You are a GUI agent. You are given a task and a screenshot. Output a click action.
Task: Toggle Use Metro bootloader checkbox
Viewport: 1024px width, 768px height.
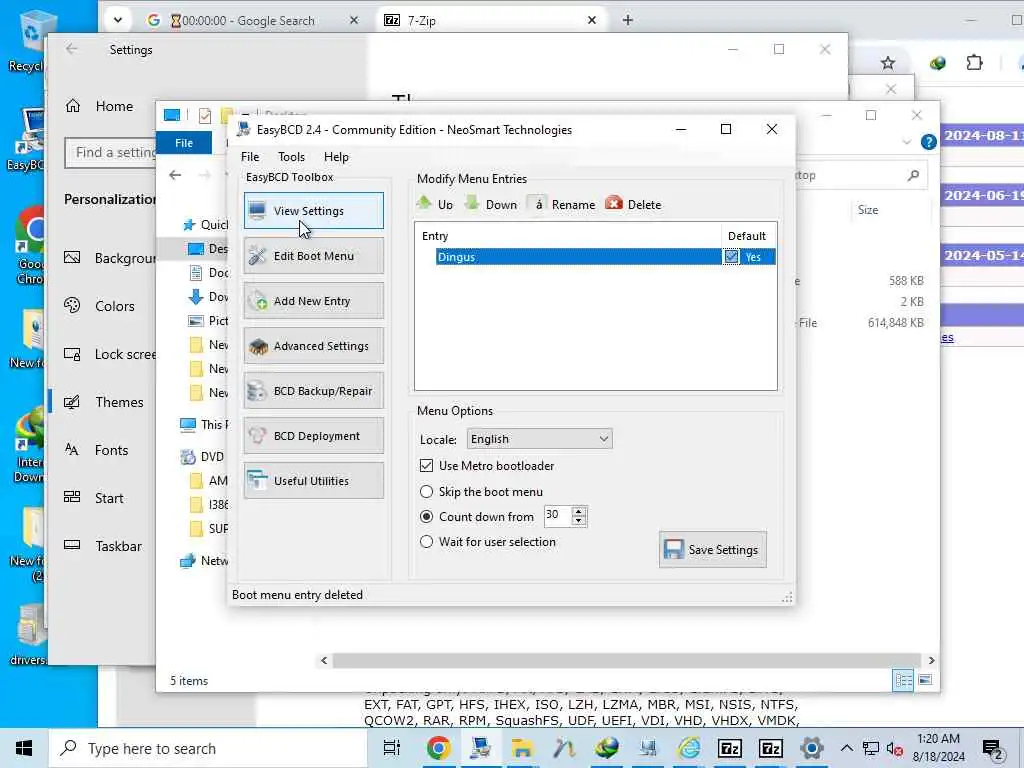(x=426, y=466)
